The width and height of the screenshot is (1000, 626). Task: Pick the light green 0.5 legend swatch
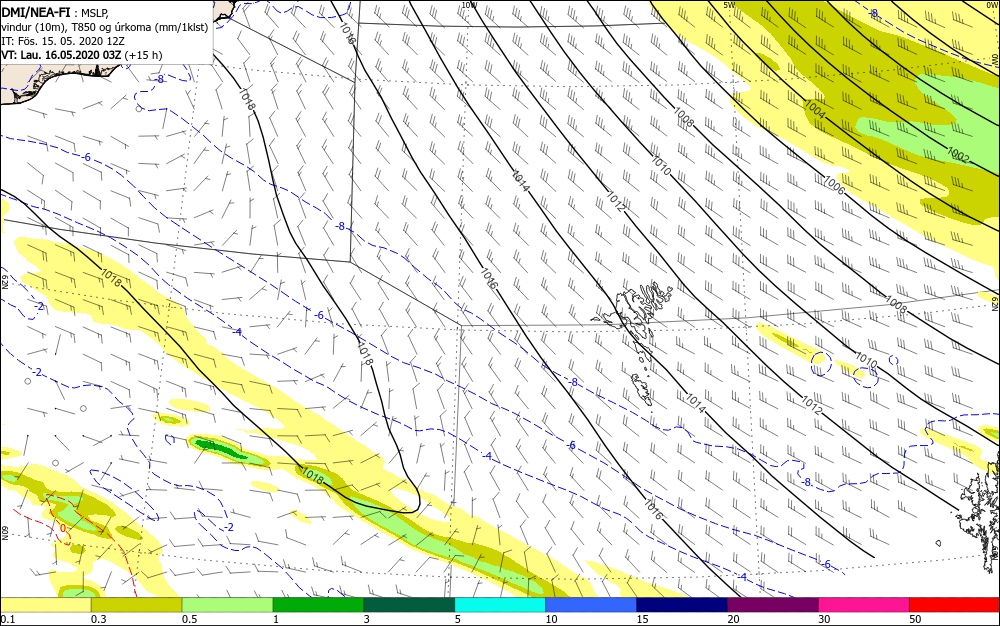point(227,605)
